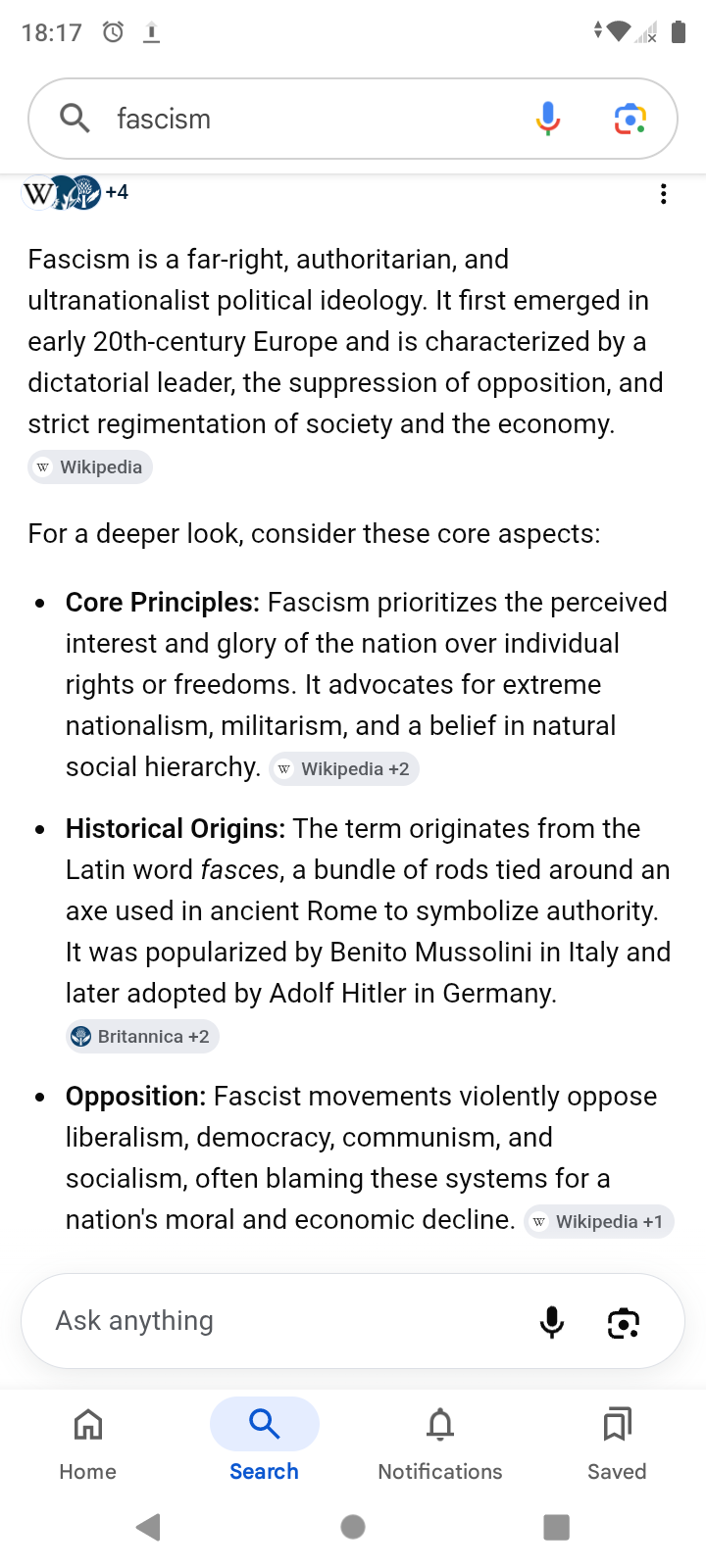Tap the Lens icon in Ask anything bar
This screenshot has height=1568, width=706.
[x=624, y=1322]
